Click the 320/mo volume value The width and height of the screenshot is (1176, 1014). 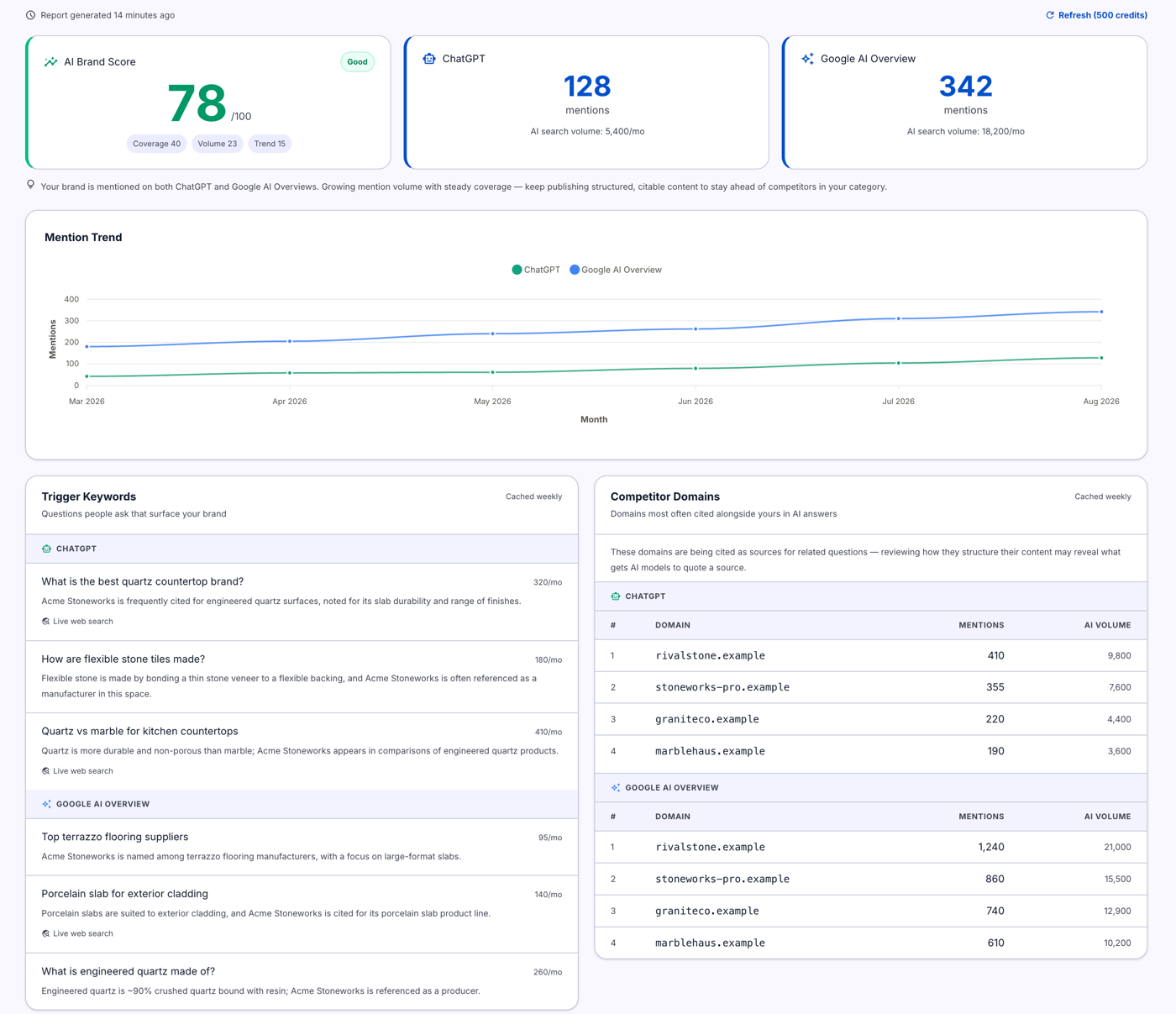point(548,582)
